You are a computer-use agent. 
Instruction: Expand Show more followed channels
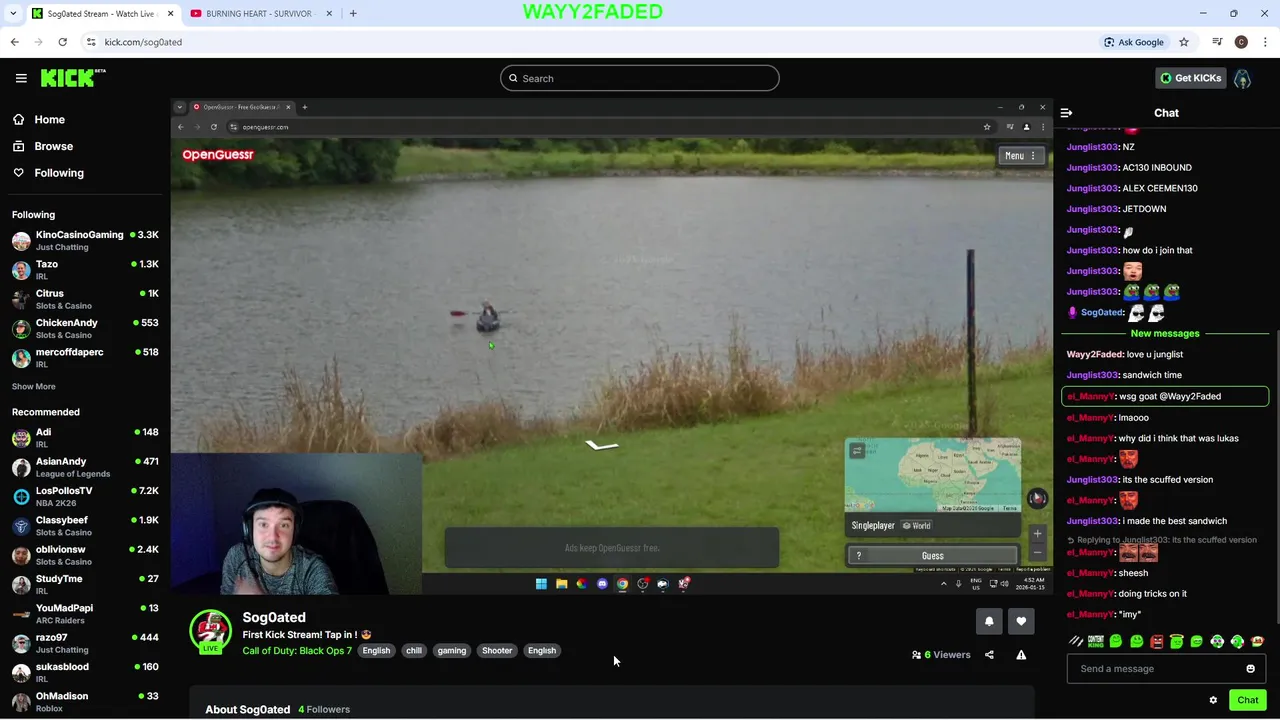pos(33,386)
